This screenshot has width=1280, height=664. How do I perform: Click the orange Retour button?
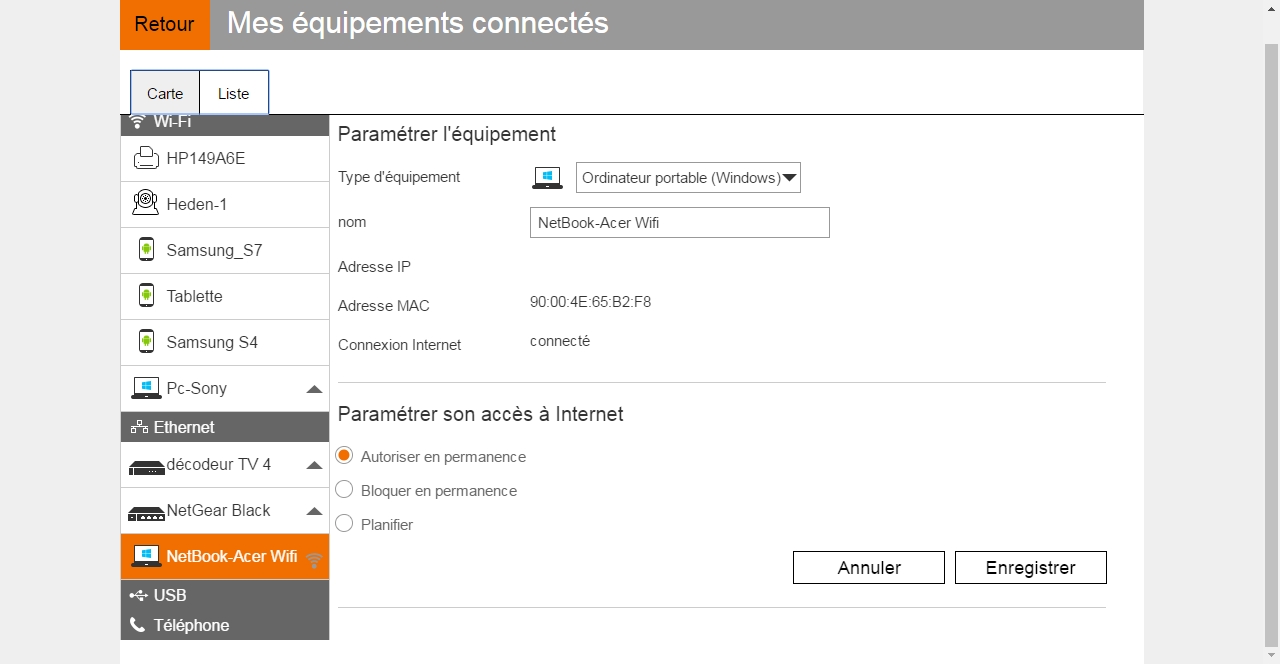[164, 24]
